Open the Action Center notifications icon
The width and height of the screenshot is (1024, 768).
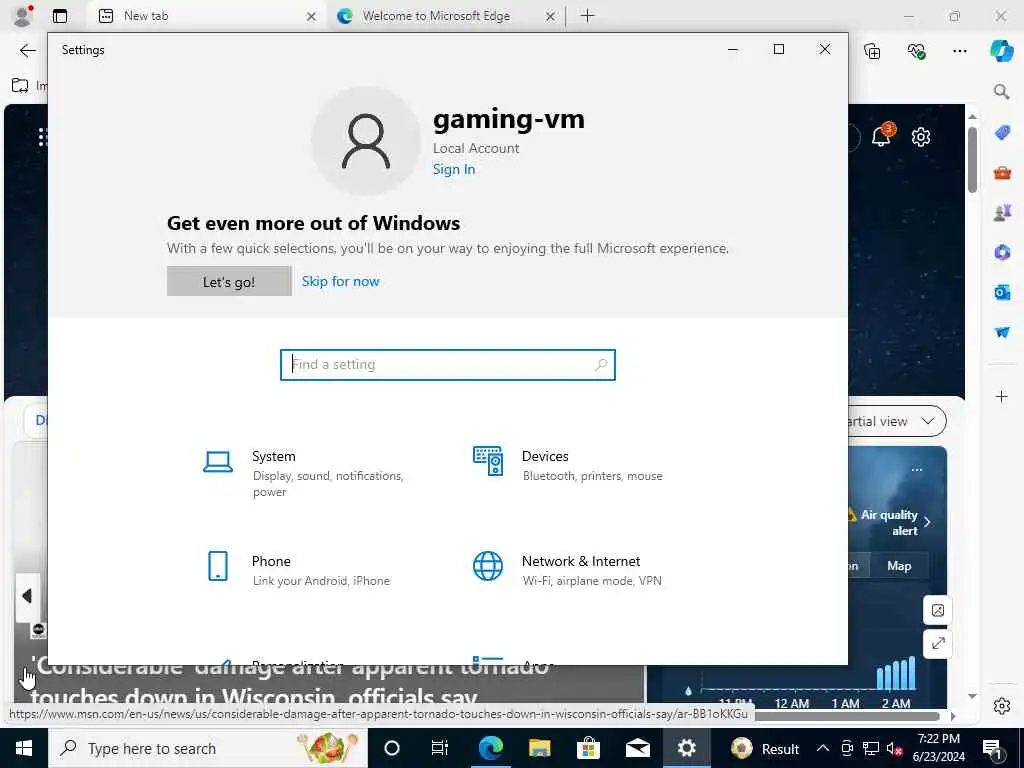coord(993,748)
